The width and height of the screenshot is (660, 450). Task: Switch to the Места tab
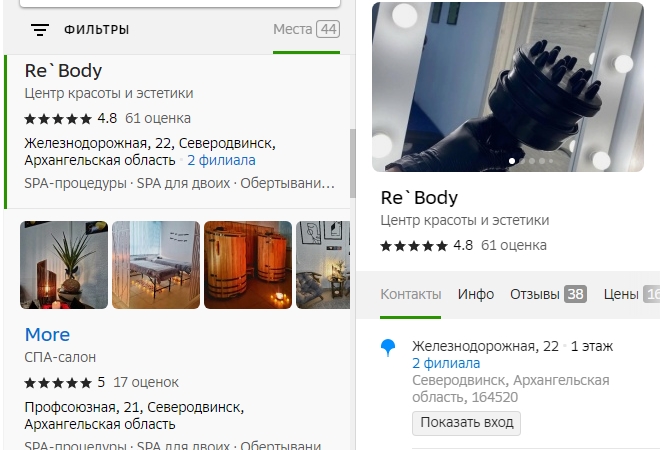306,29
